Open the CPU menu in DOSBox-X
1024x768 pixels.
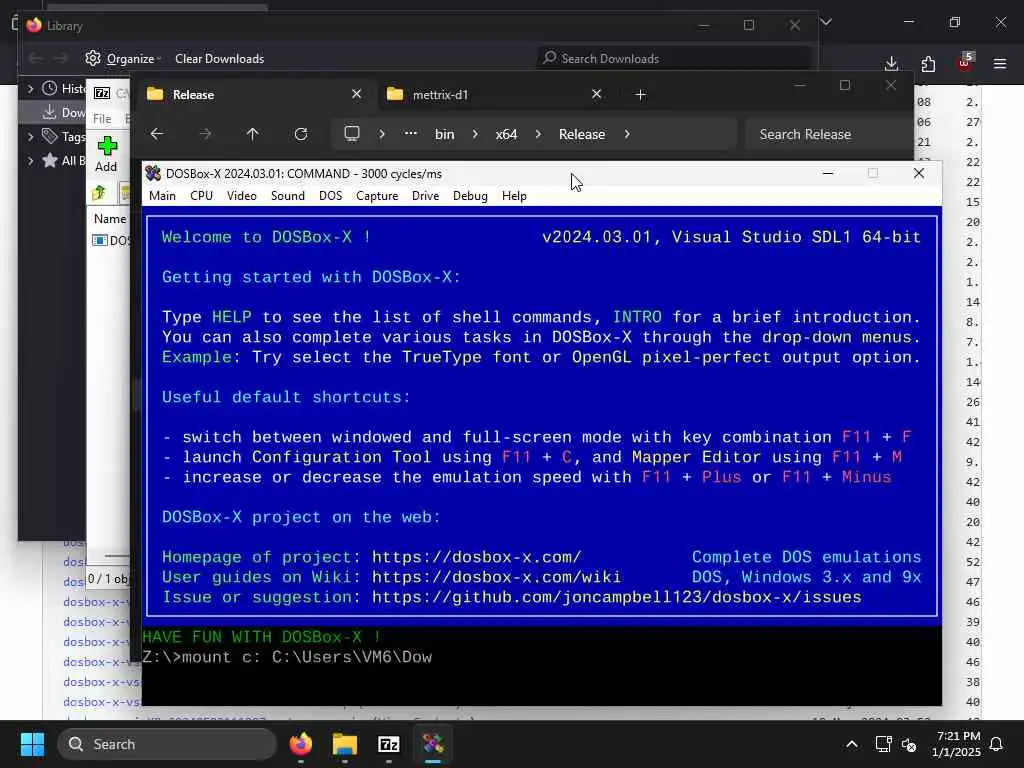(x=201, y=196)
